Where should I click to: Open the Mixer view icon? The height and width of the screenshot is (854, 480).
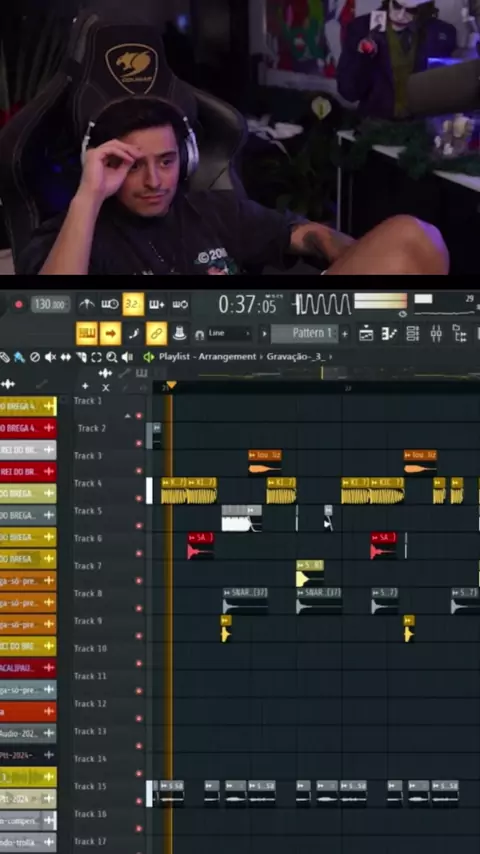[436, 333]
